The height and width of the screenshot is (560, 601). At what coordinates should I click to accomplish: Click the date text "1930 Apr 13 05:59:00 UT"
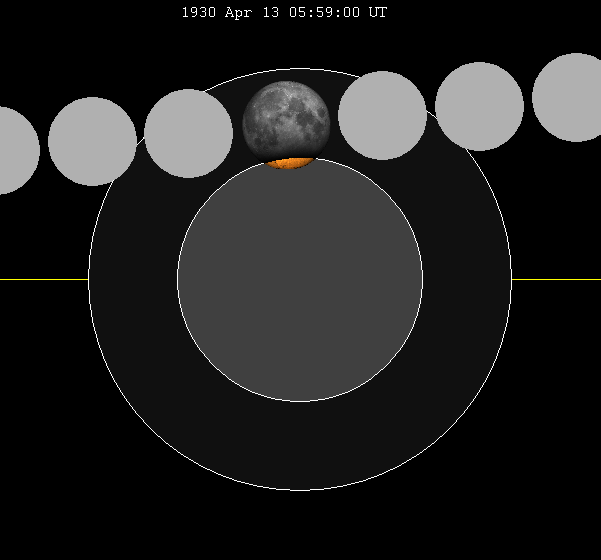284,13
